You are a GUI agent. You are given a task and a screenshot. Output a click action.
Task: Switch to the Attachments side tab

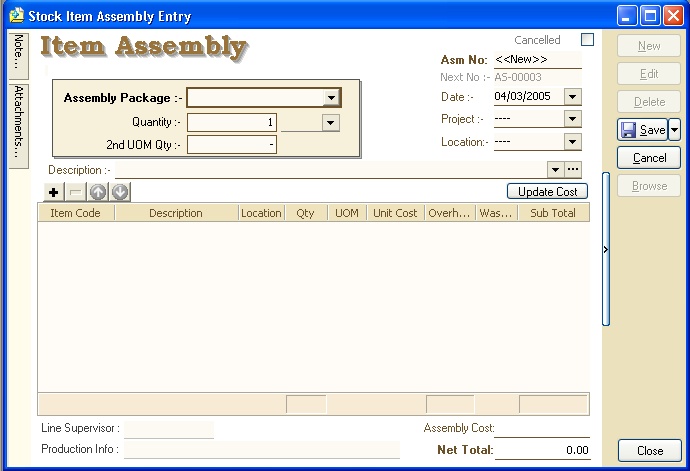click(18, 124)
